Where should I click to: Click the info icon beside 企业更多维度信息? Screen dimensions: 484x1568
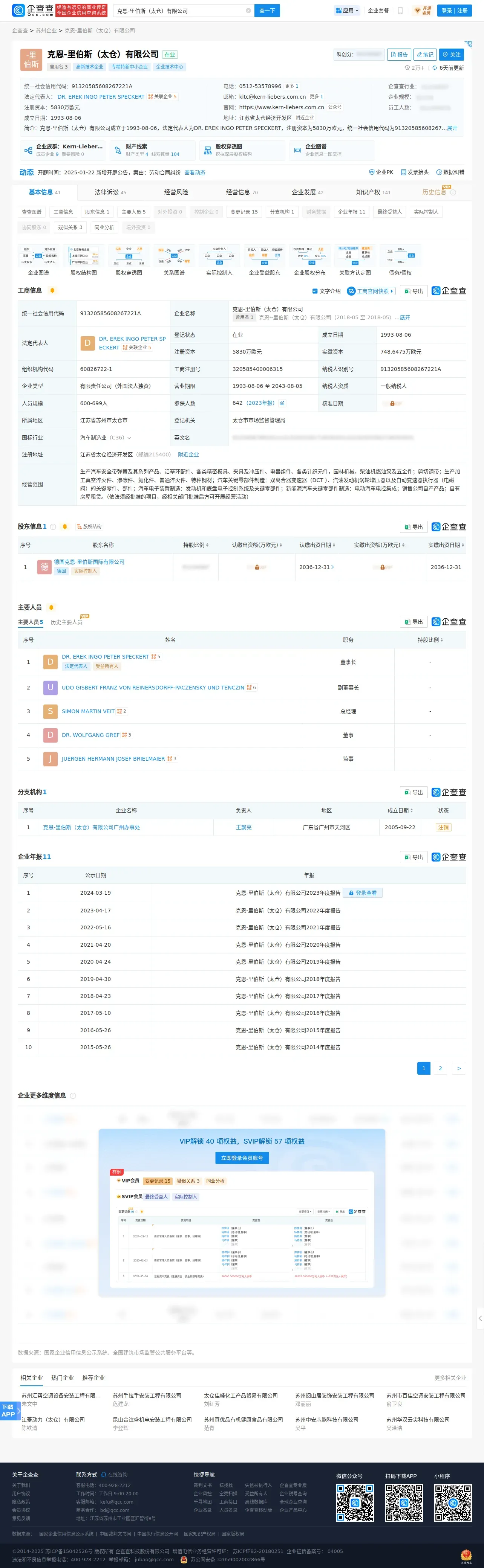point(73,1096)
